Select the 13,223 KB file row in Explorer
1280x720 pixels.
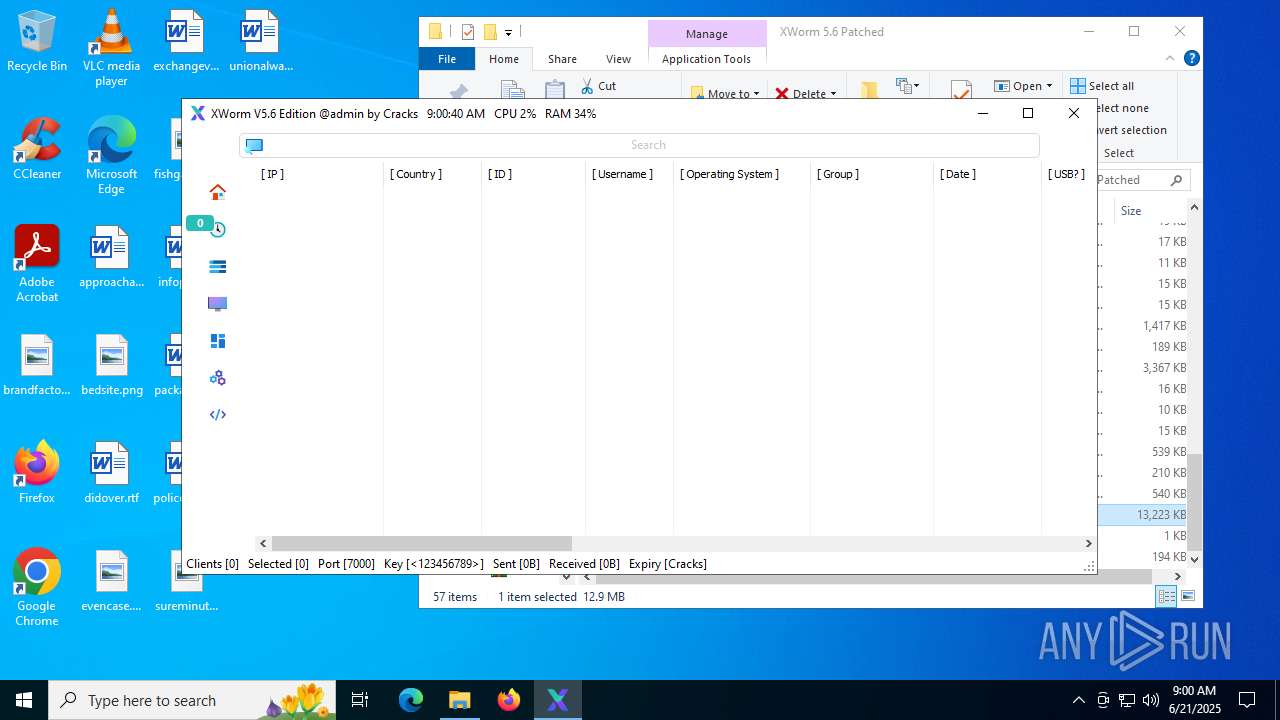pyautogui.click(x=1142, y=515)
